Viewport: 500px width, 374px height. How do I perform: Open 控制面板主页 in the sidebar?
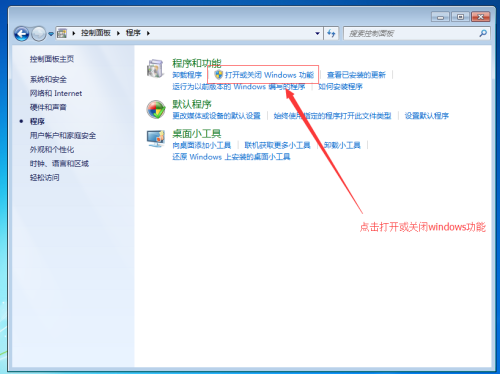click(52, 59)
